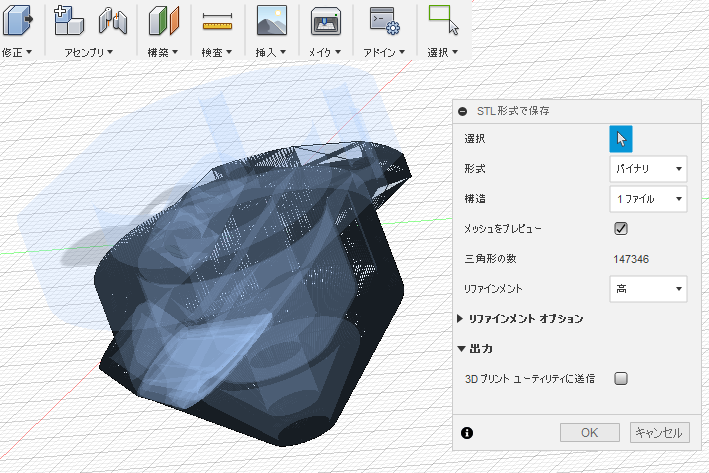Open the アドイン dropdown menu

[384, 52]
